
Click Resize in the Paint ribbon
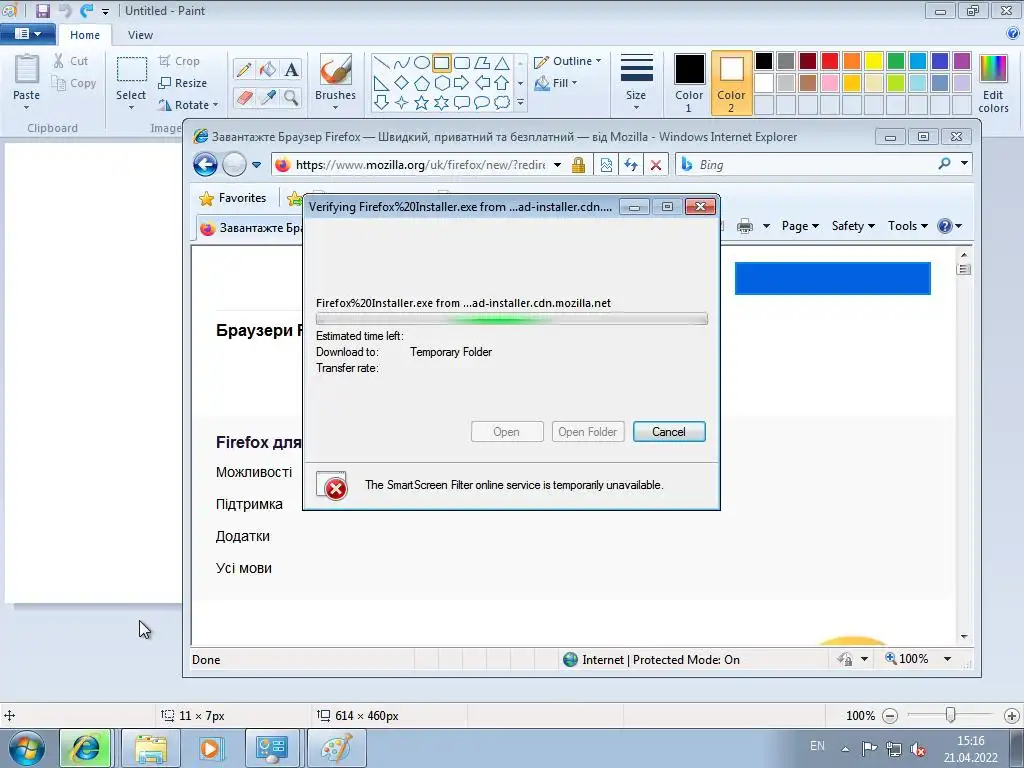(x=183, y=83)
